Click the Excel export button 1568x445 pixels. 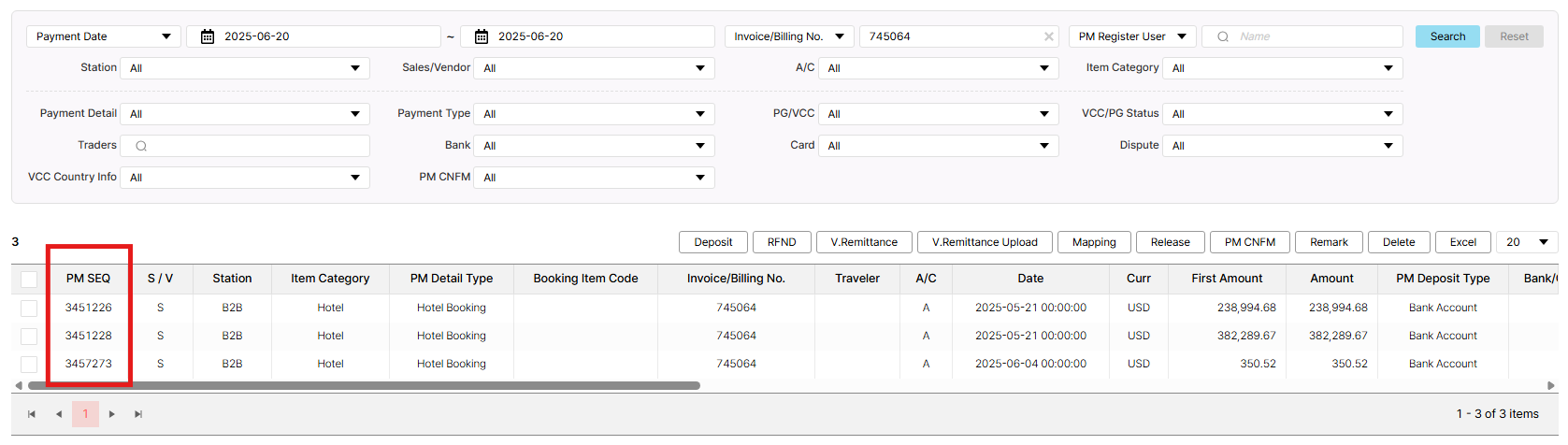coord(1462,242)
